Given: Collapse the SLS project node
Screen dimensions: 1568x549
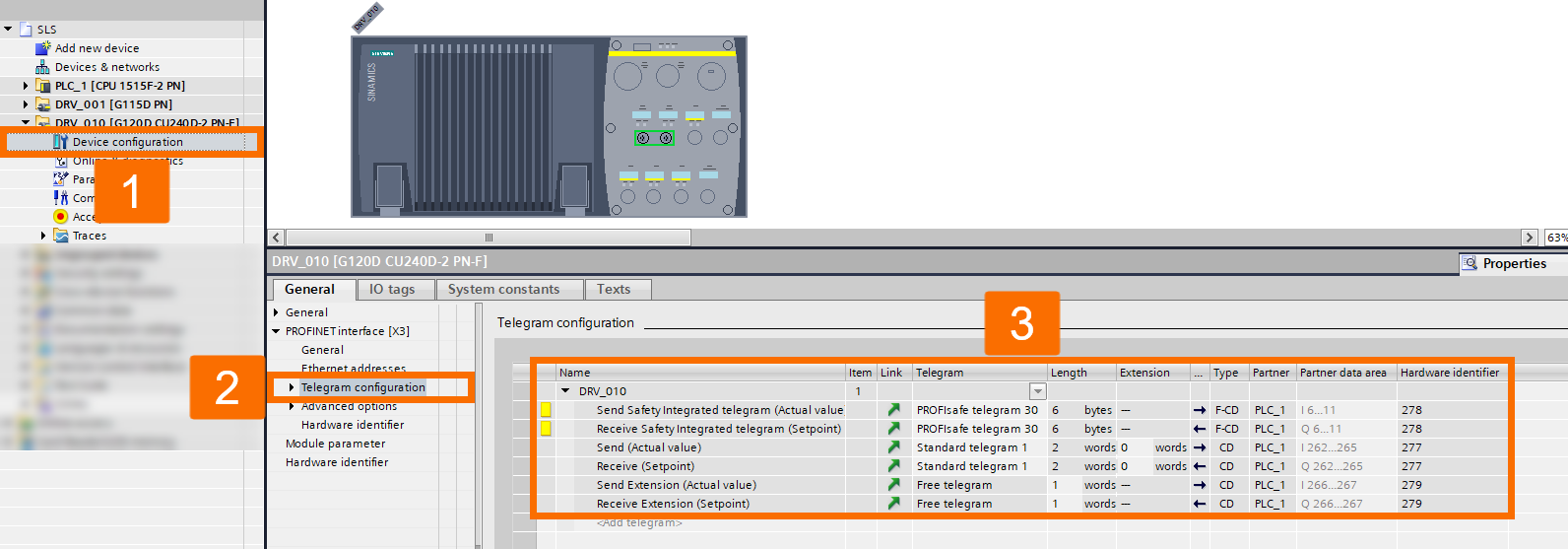Looking at the screenshot, I should [8, 30].
